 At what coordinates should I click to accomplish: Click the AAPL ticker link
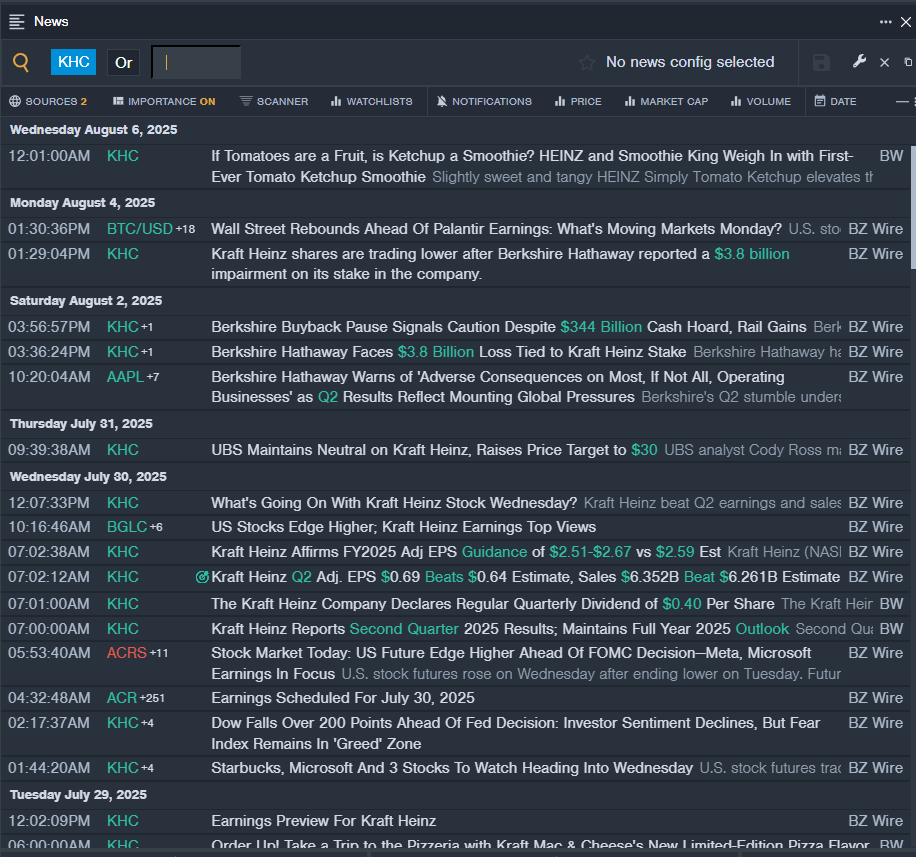pyautogui.click(x=125, y=377)
